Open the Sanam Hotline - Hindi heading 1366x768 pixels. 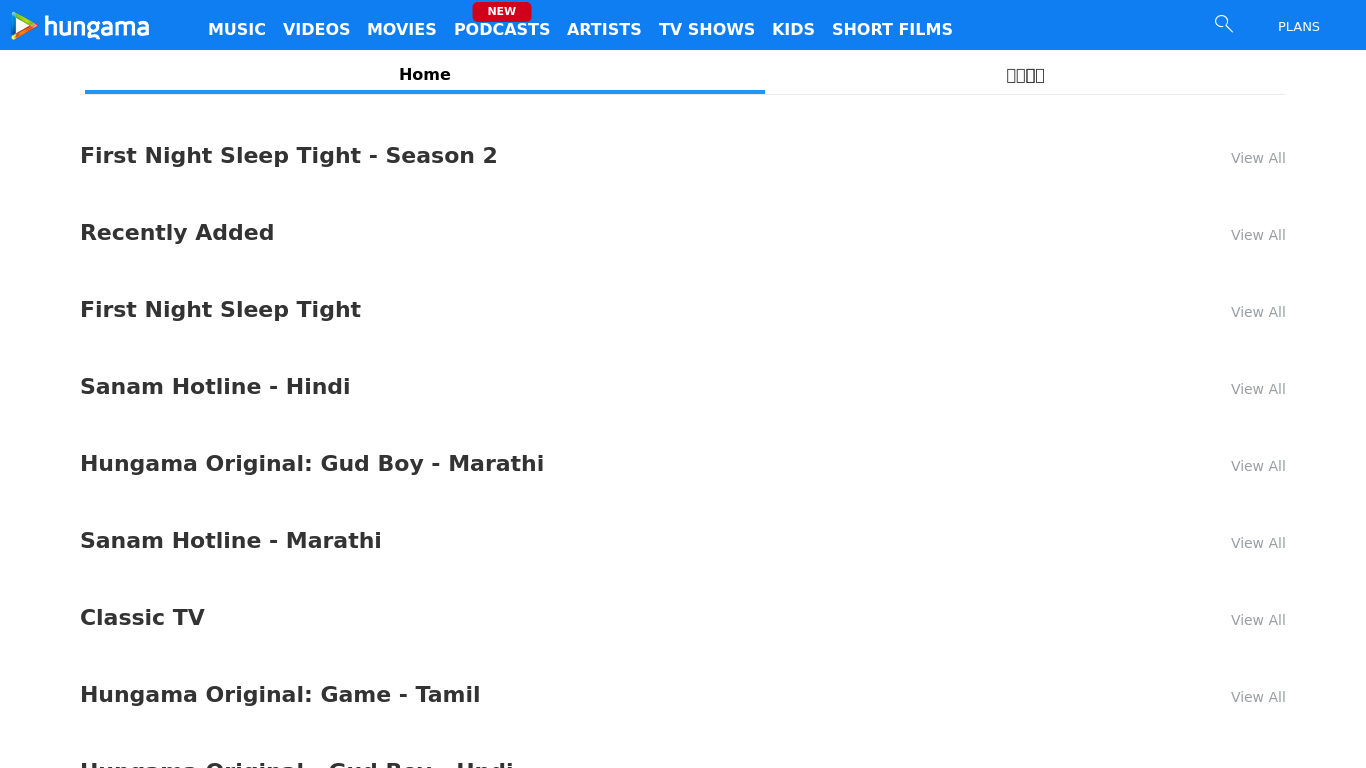pyautogui.click(x=215, y=387)
